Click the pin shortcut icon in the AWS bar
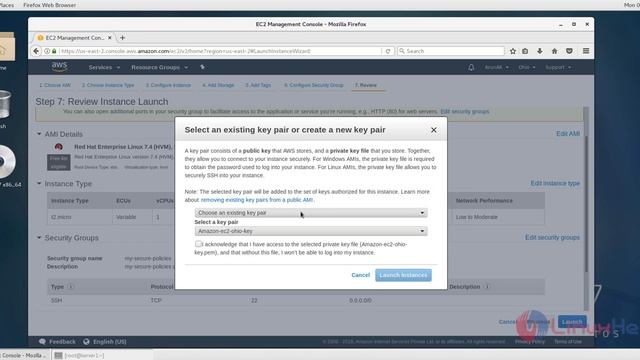 click(x=202, y=67)
